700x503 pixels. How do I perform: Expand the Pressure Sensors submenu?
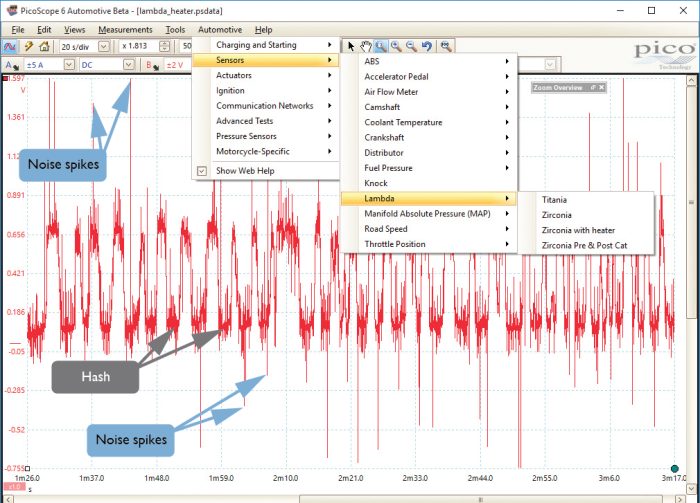click(266, 136)
